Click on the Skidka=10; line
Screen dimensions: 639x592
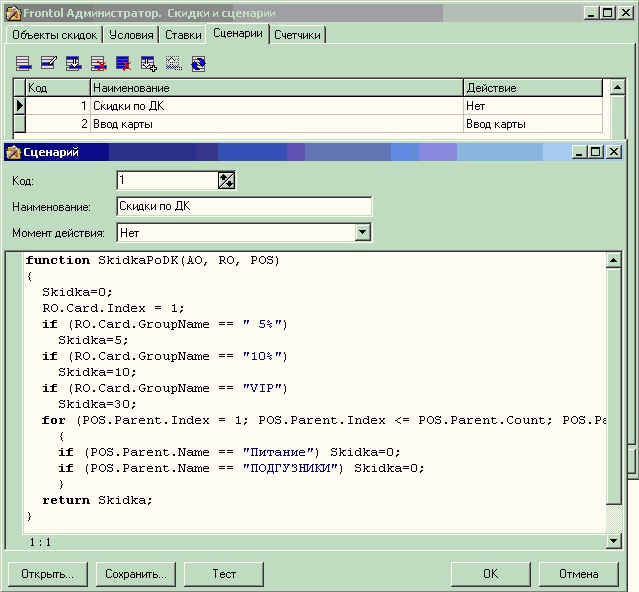point(97,372)
